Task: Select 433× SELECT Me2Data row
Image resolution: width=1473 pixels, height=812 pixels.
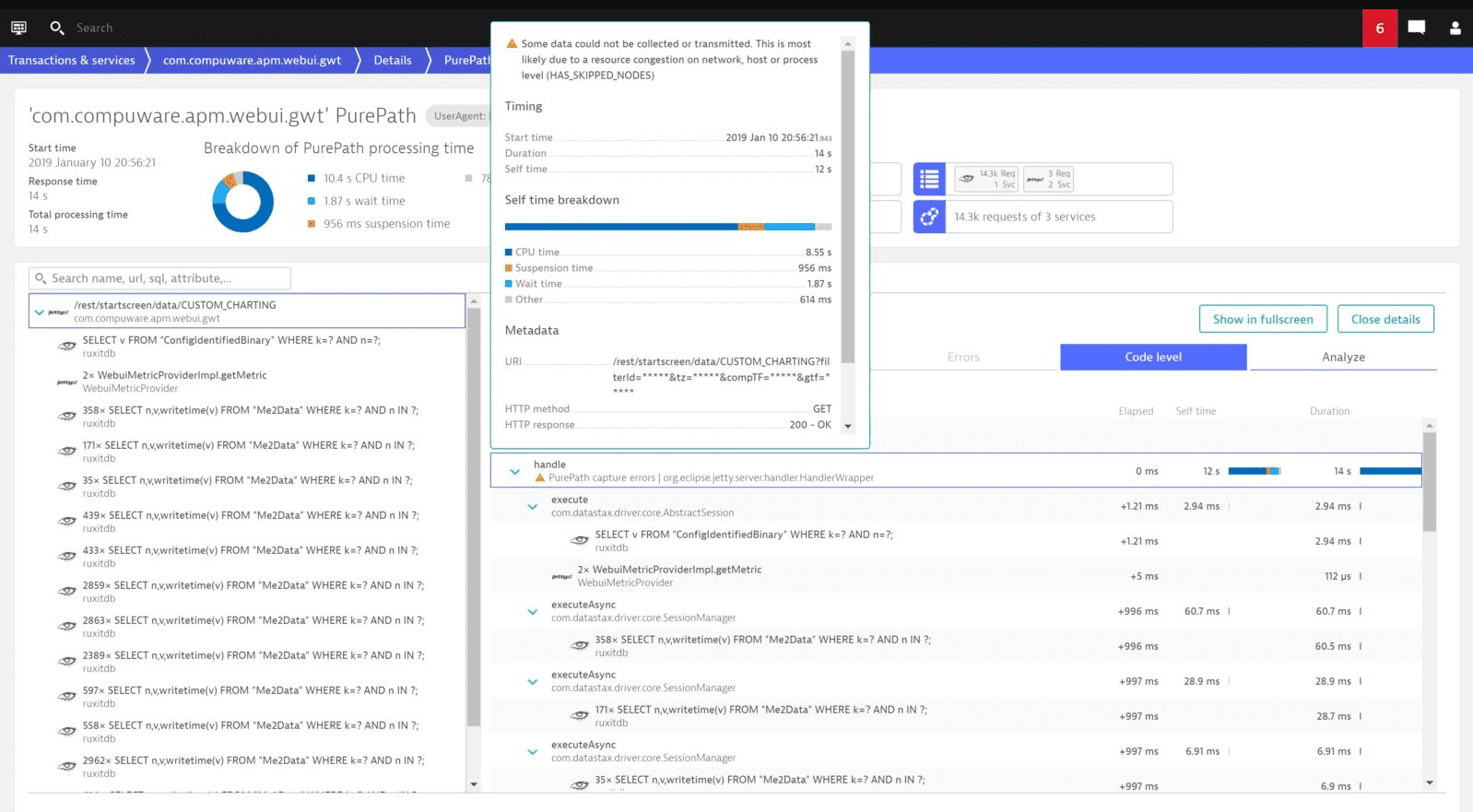Action: coord(246,557)
